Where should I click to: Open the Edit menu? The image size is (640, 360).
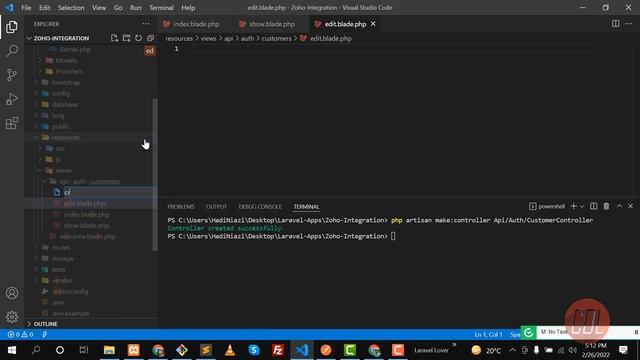click(44, 8)
